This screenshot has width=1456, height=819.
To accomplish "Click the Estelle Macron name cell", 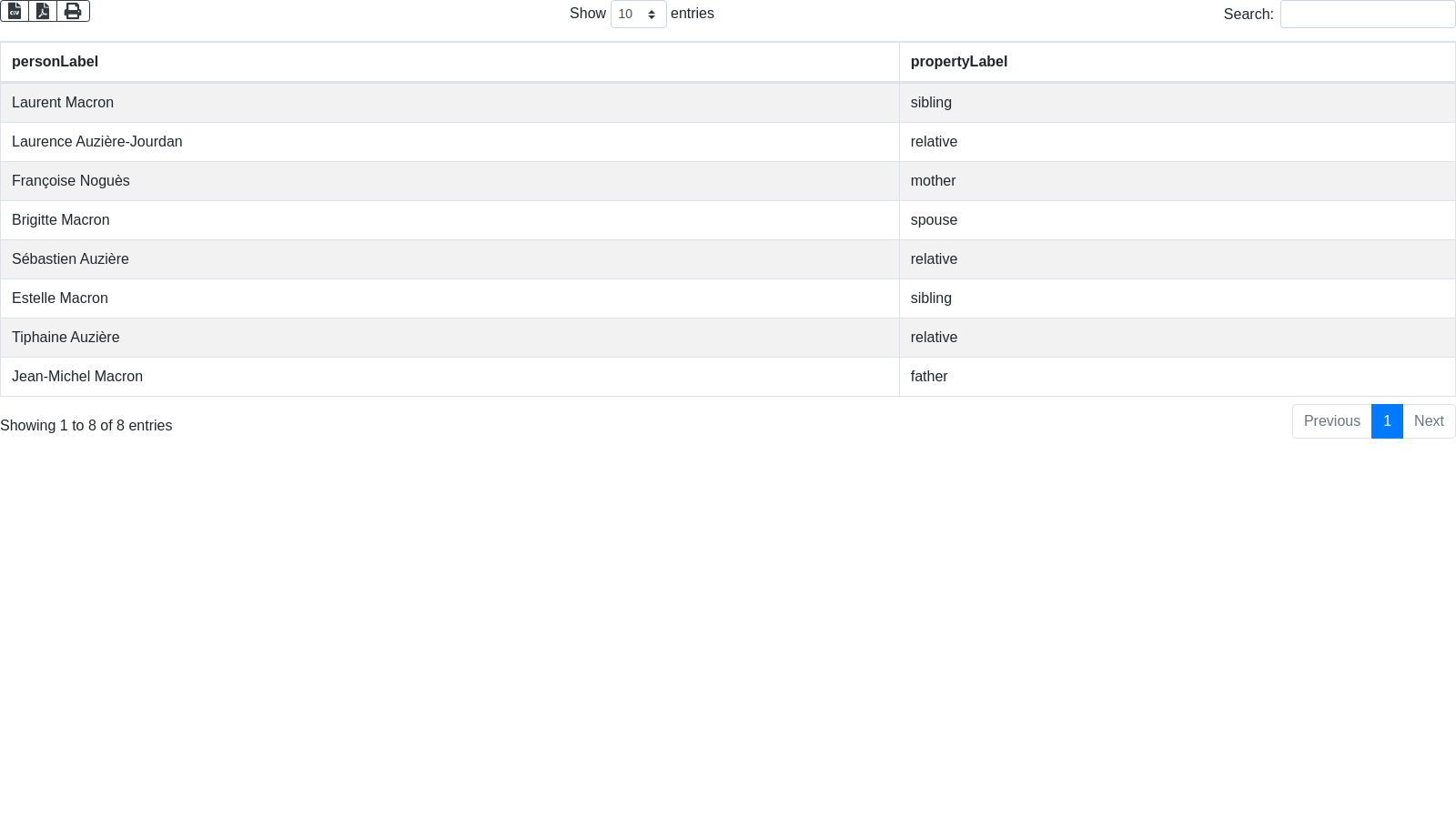I will coord(60,298).
